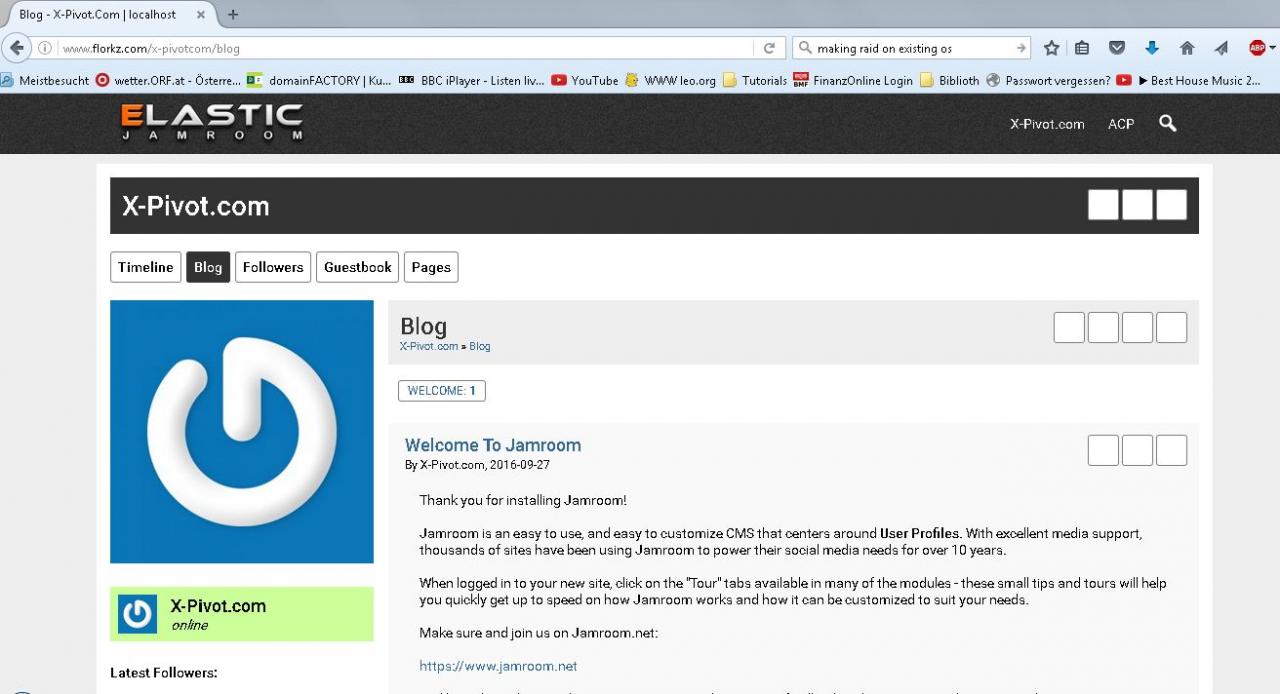
Task: Click the paper plane share icon
Action: (1221, 48)
